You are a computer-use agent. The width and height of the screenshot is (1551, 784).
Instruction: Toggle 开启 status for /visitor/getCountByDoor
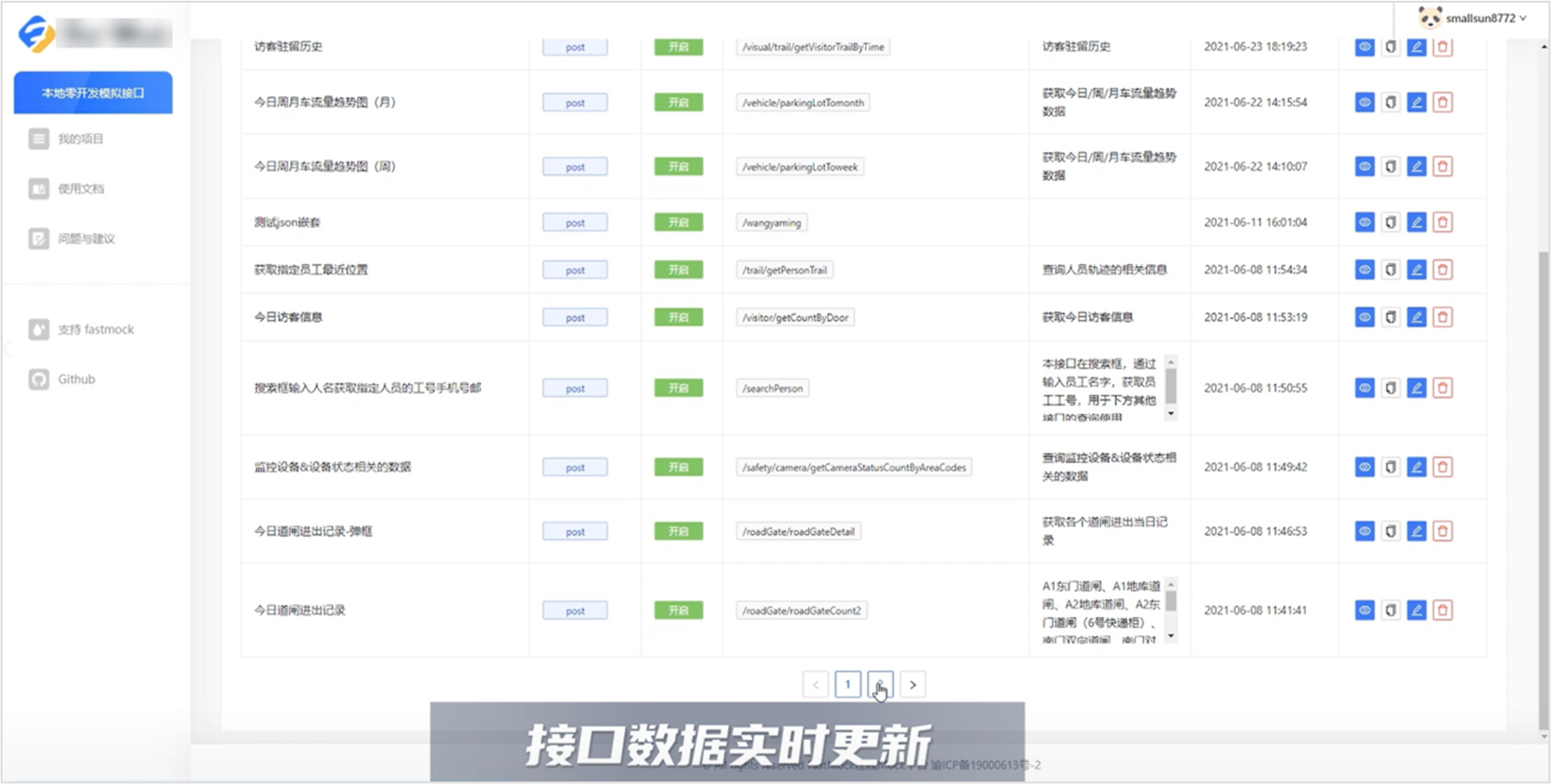coord(678,317)
